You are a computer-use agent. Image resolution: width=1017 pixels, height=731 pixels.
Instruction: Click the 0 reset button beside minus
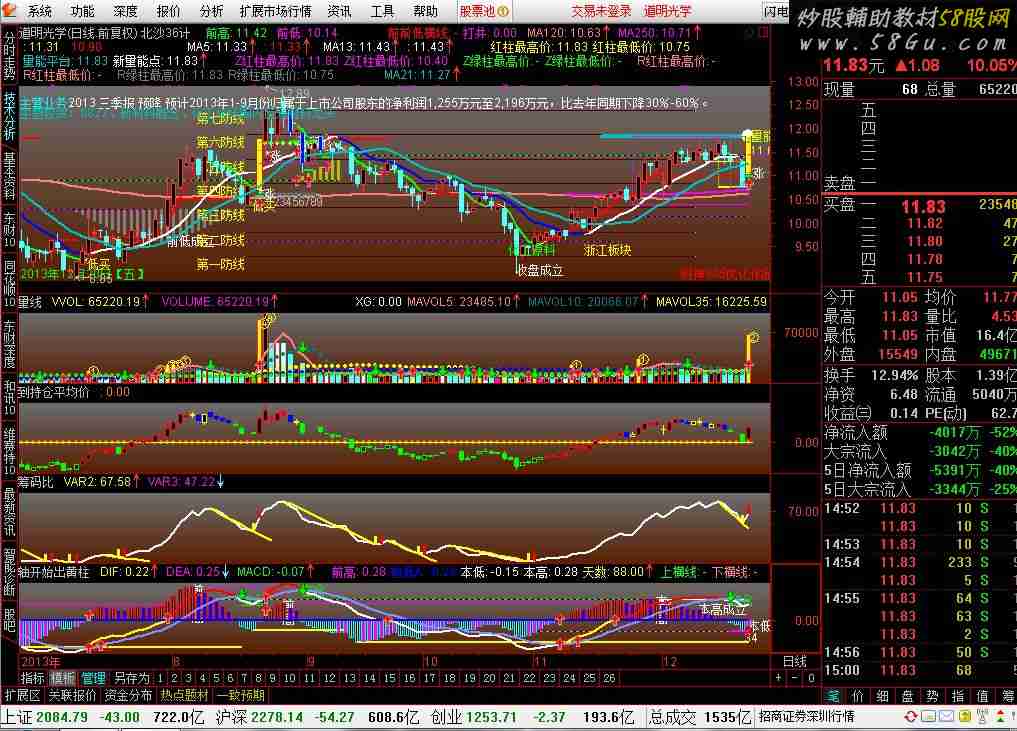811,678
